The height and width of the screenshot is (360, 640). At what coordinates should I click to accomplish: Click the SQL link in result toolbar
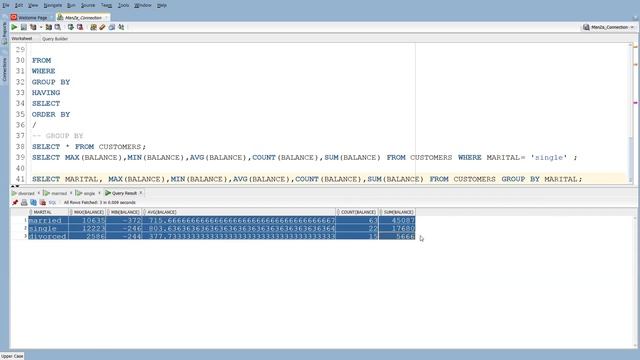[x=52, y=202]
